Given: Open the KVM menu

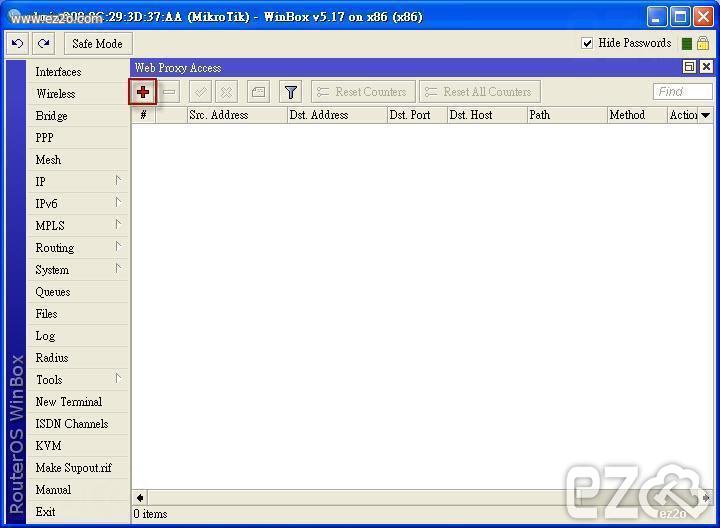Looking at the screenshot, I should click(78, 446).
